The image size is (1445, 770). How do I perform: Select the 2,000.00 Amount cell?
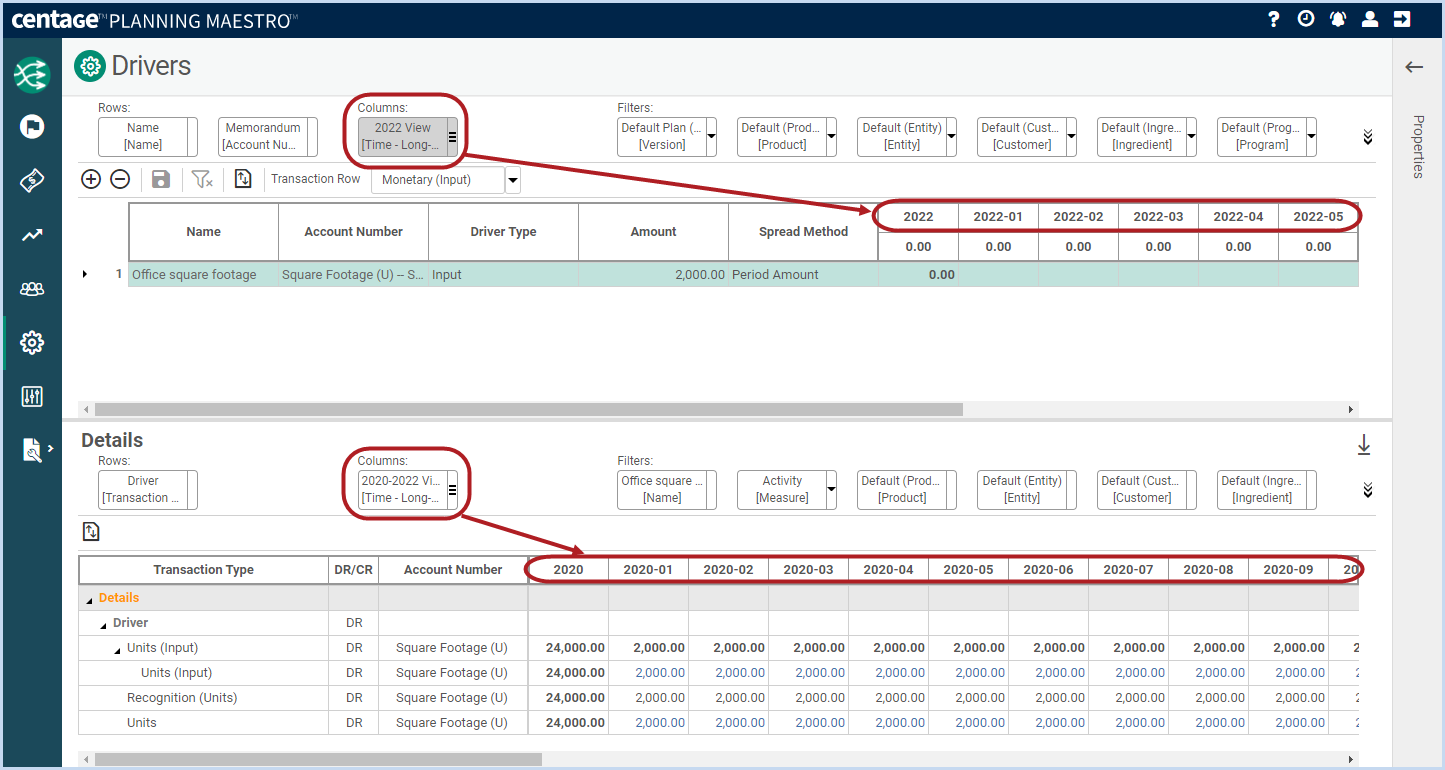pyautogui.click(x=653, y=274)
